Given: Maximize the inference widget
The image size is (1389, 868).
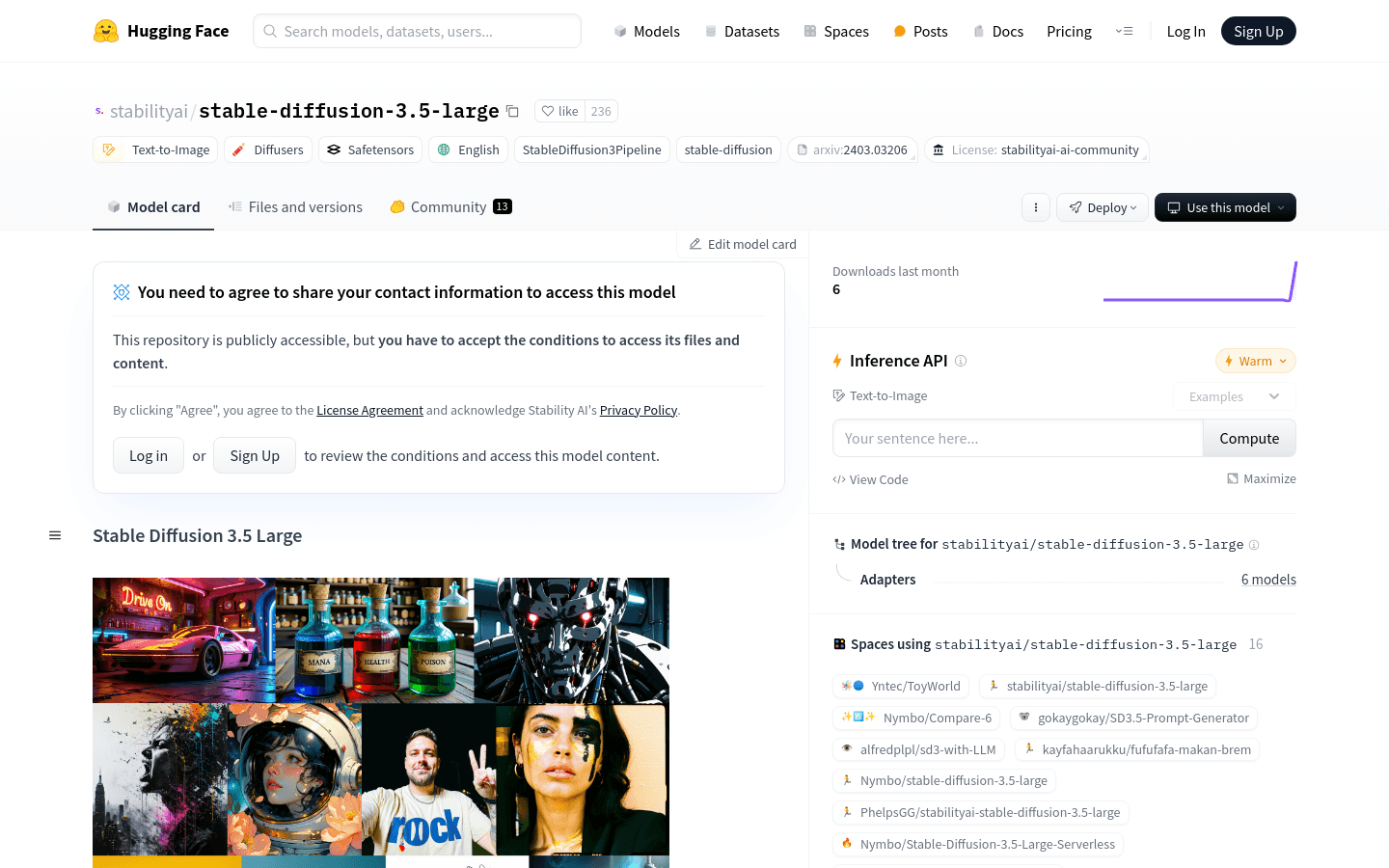Looking at the screenshot, I should coord(1262,478).
